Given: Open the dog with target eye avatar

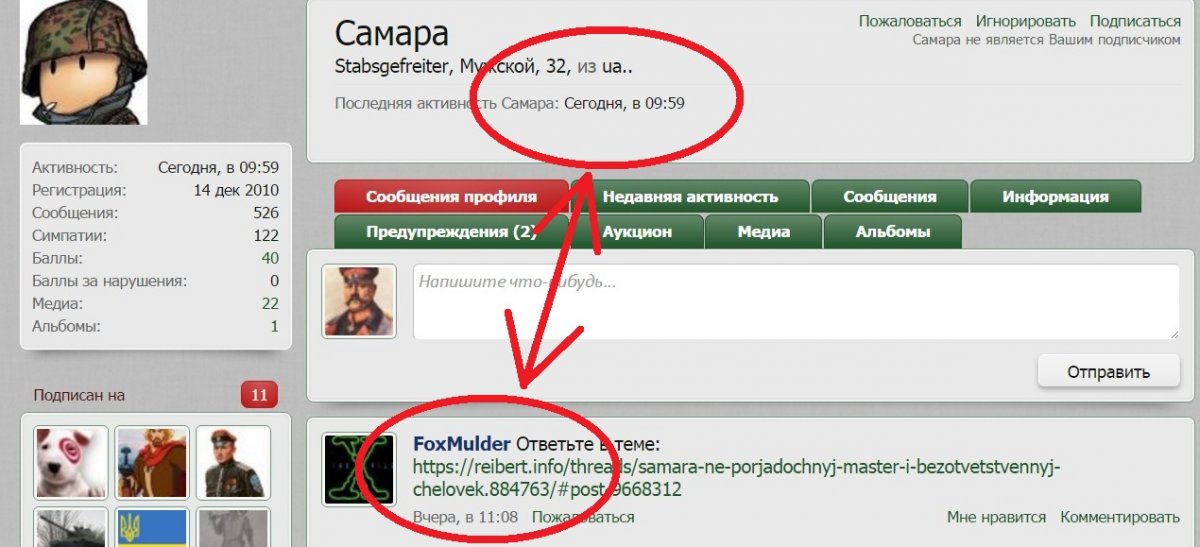Looking at the screenshot, I should pos(71,462).
